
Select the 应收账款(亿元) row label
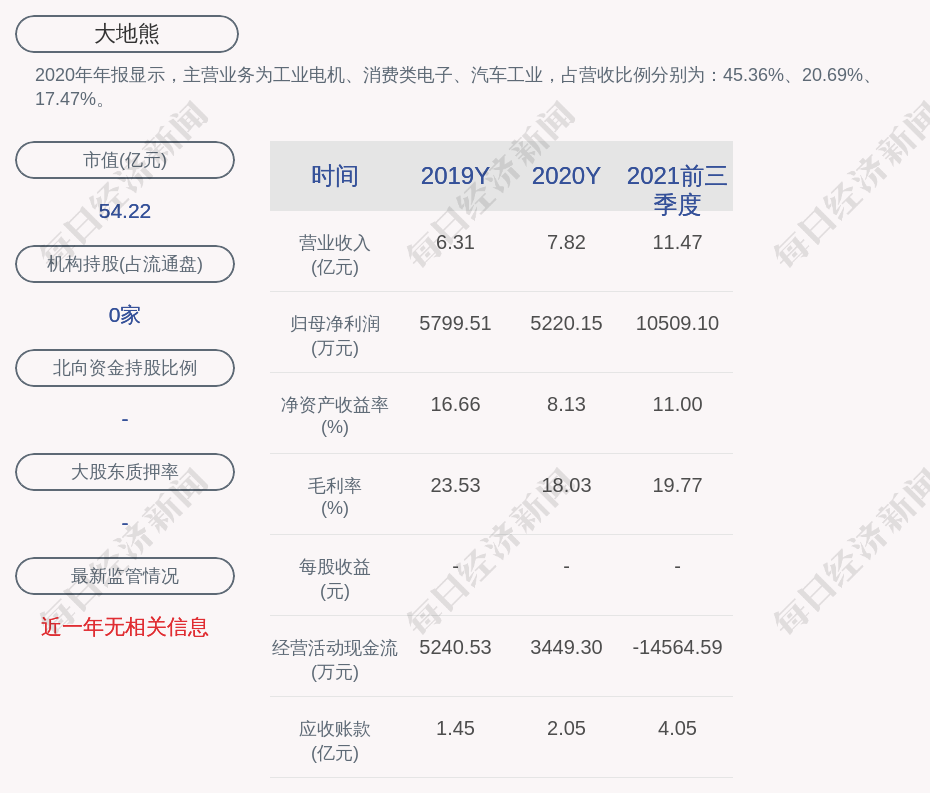coord(334,741)
